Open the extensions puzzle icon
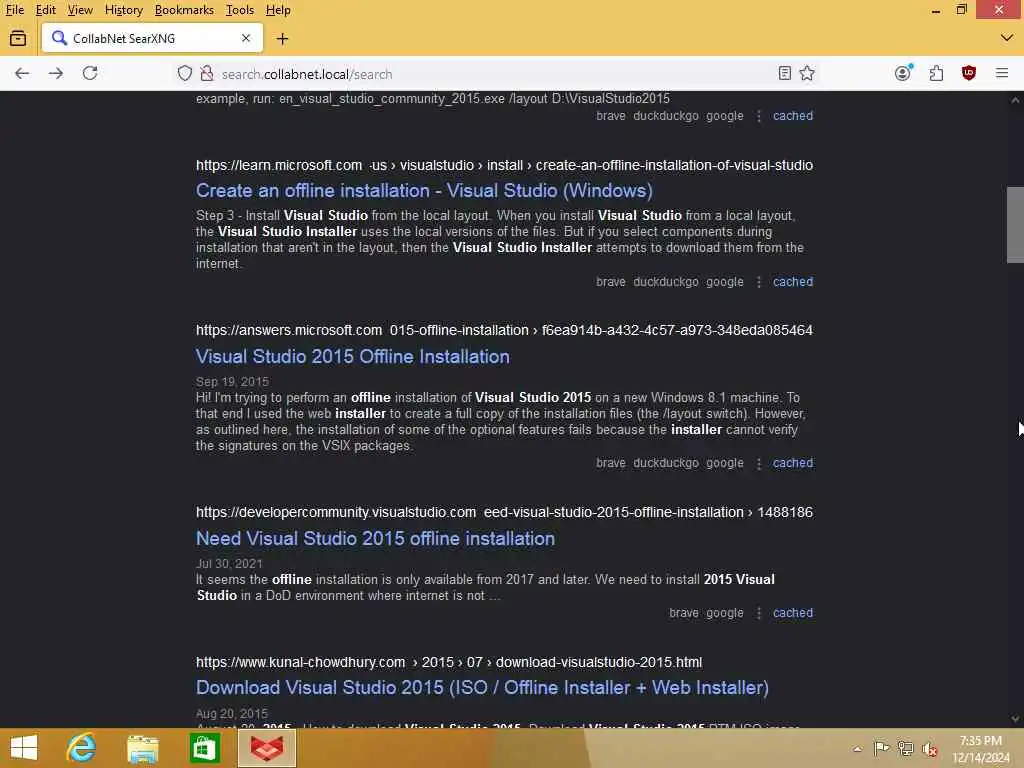This screenshot has height=768, width=1024. point(936,73)
